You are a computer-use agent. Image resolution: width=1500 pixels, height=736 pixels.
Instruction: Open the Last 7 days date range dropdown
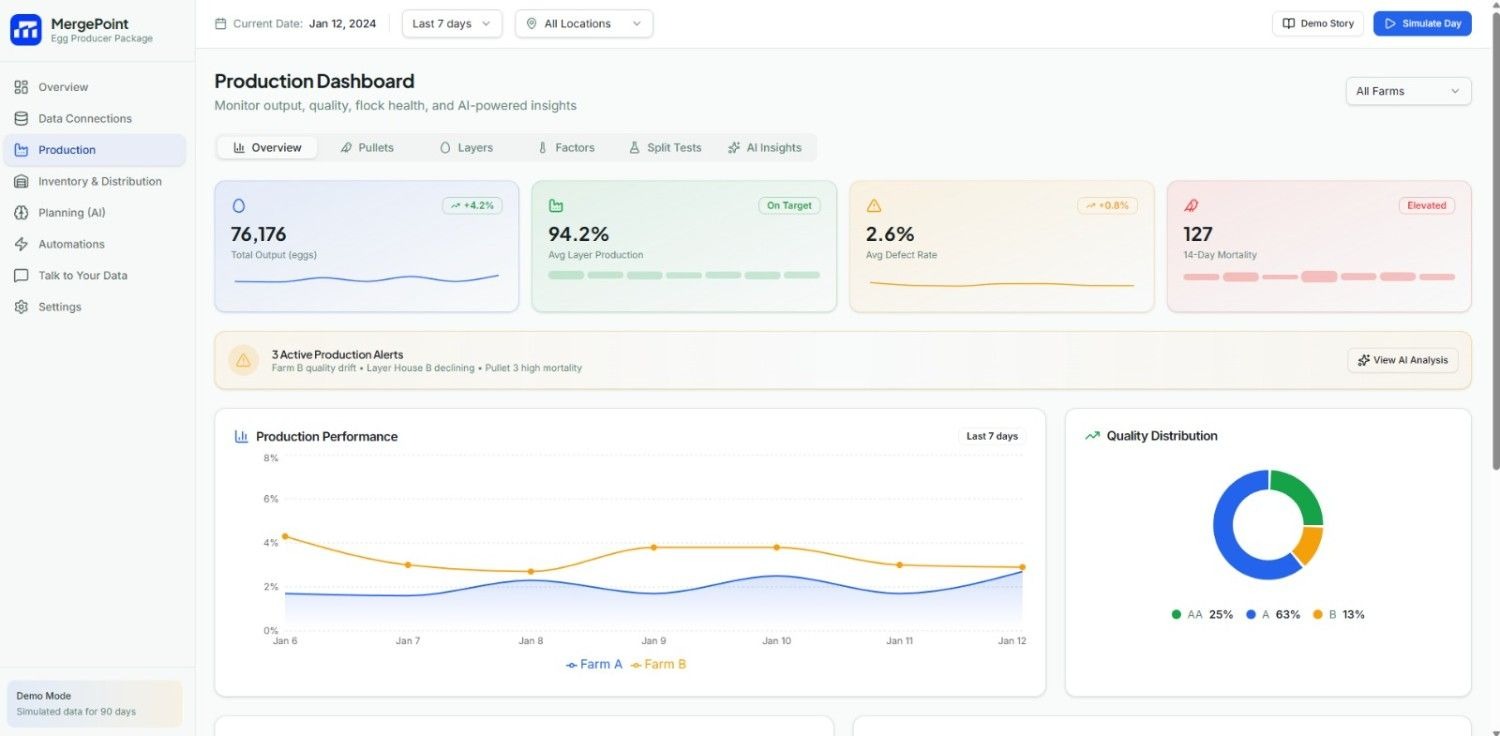451,23
